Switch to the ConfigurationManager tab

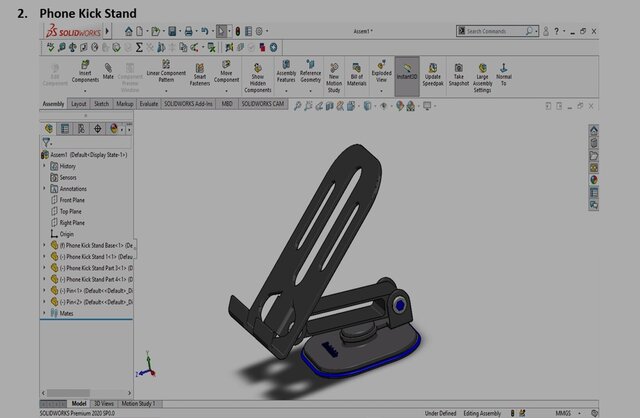81,129
